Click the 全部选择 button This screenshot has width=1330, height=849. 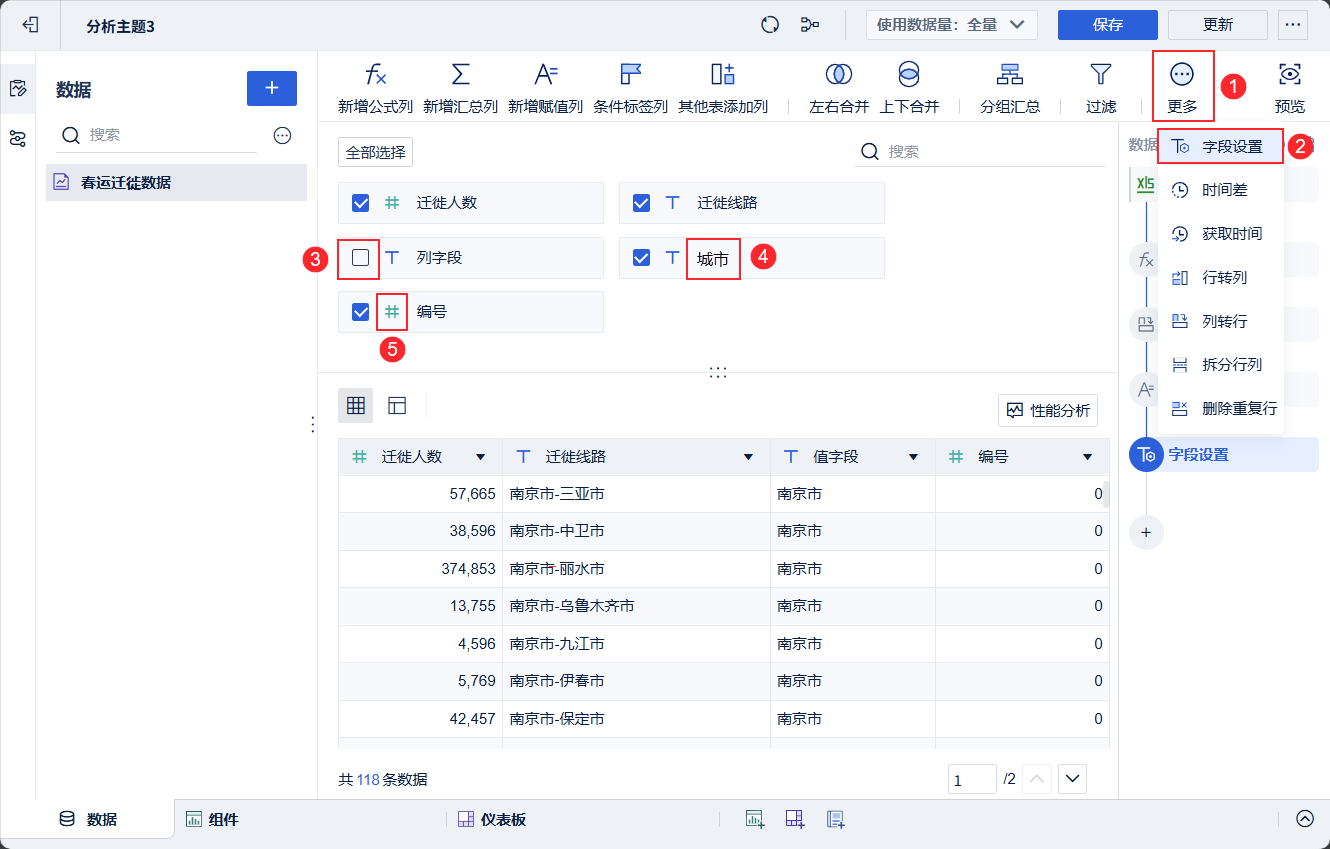tap(375, 152)
